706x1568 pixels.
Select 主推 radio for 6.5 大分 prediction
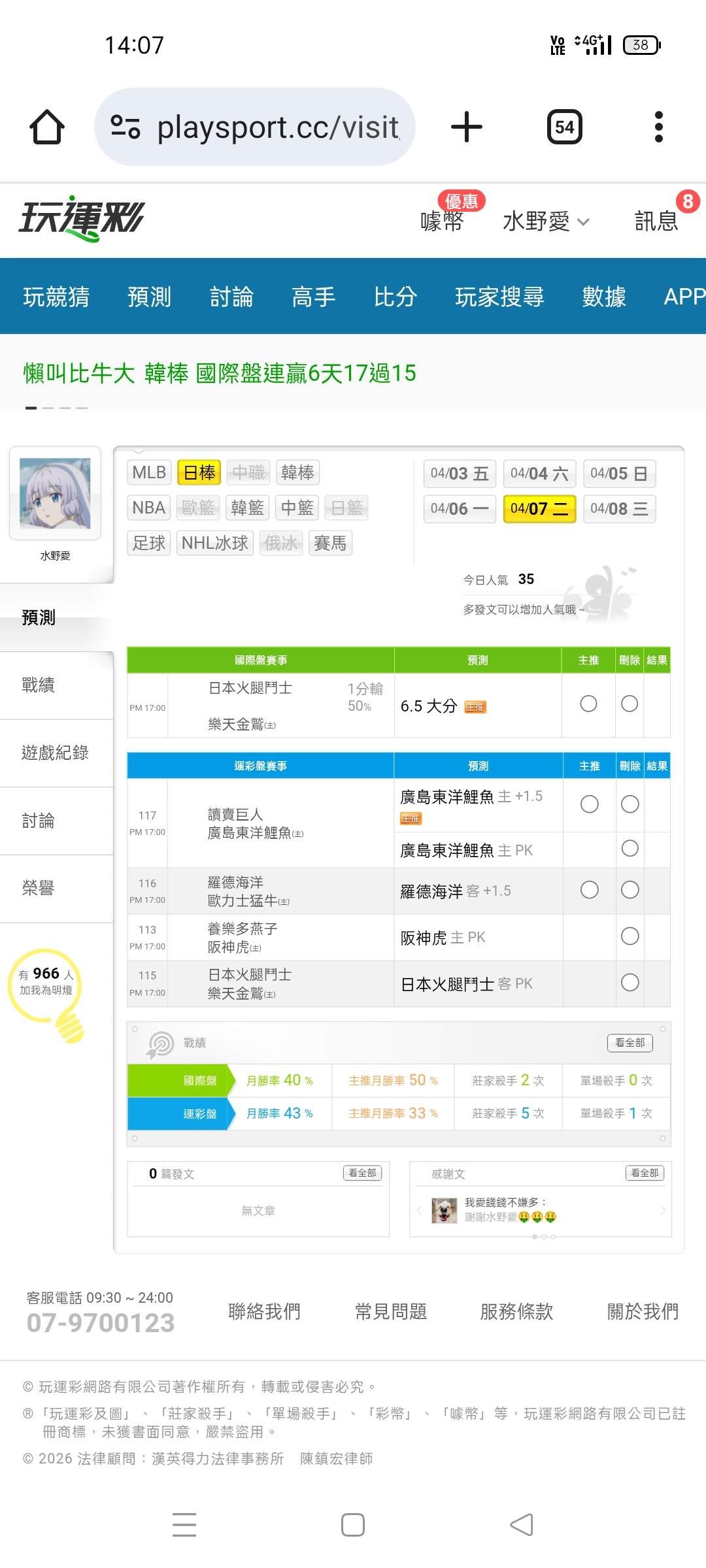(588, 704)
